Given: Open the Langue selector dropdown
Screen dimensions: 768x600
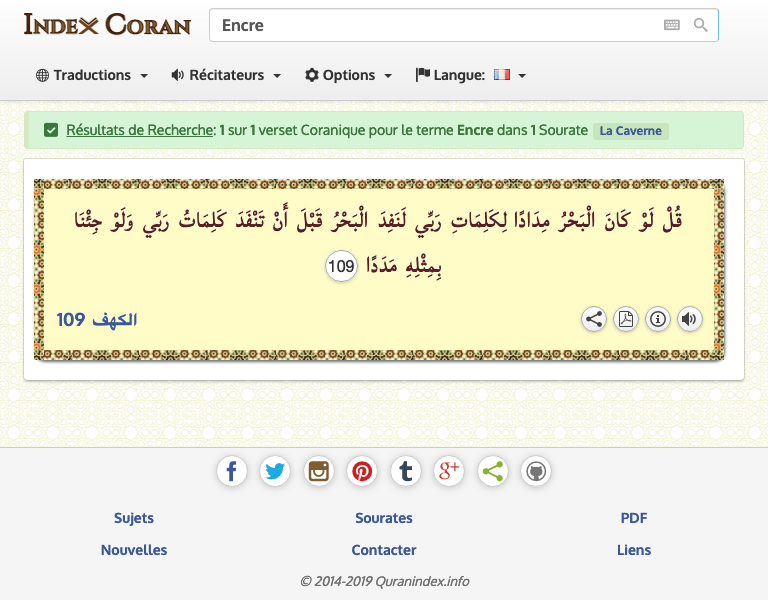Looking at the screenshot, I should pyautogui.click(x=470, y=75).
